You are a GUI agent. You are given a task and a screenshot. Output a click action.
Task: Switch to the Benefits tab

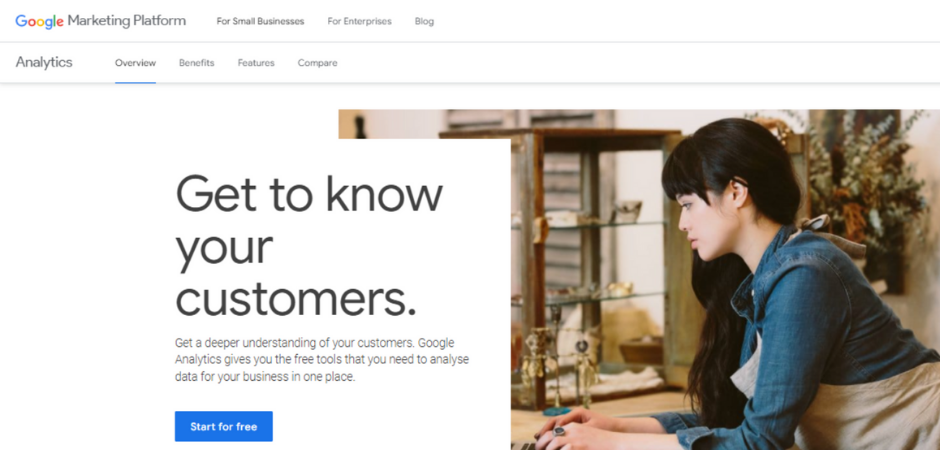click(197, 63)
